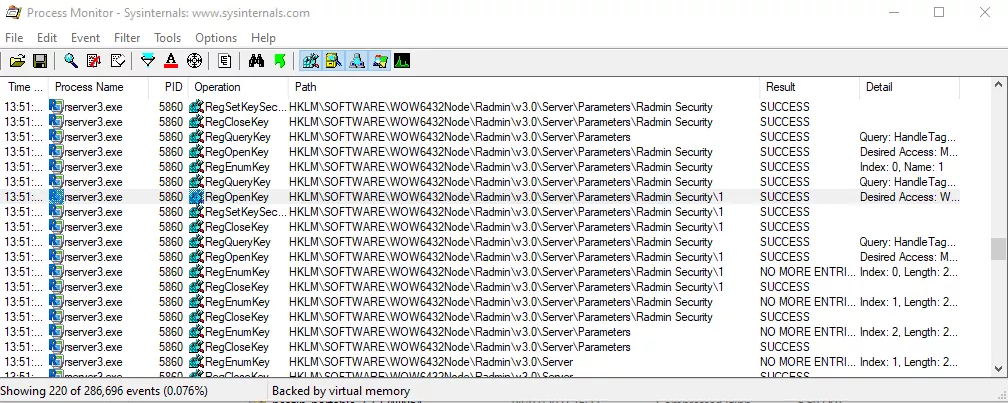Open the Highlight red A icon
Screen dimensions: 1008x403
point(170,61)
